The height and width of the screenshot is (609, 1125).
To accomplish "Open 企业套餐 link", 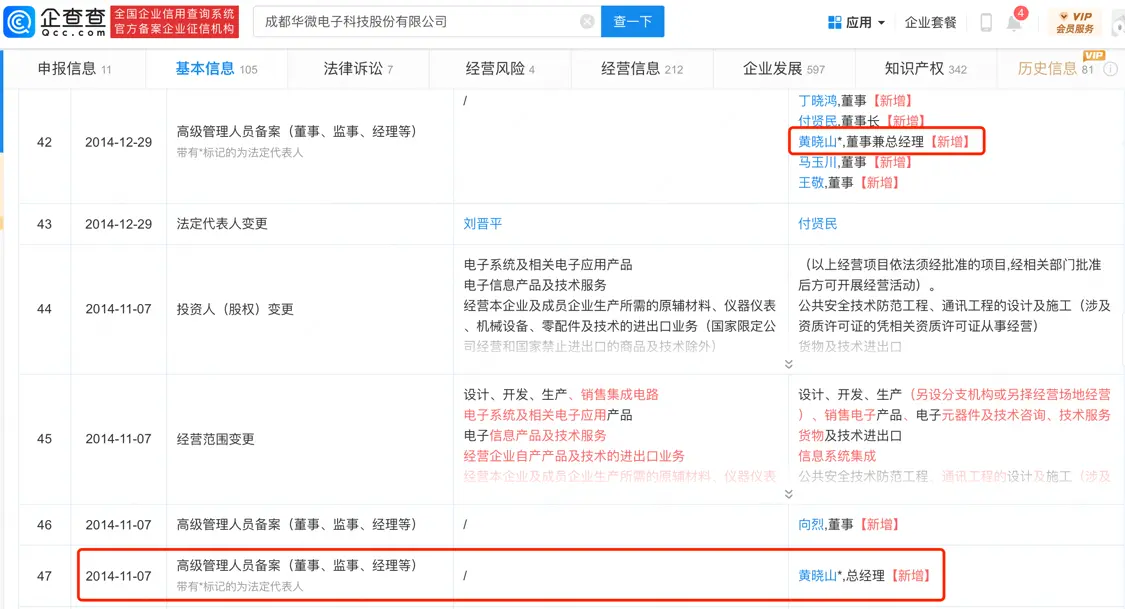I will (x=931, y=22).
